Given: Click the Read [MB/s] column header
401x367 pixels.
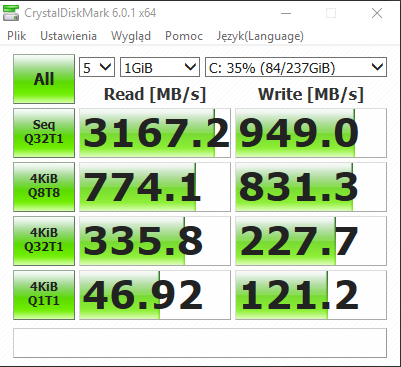Looking at the screenshot, I should (155, 94).
